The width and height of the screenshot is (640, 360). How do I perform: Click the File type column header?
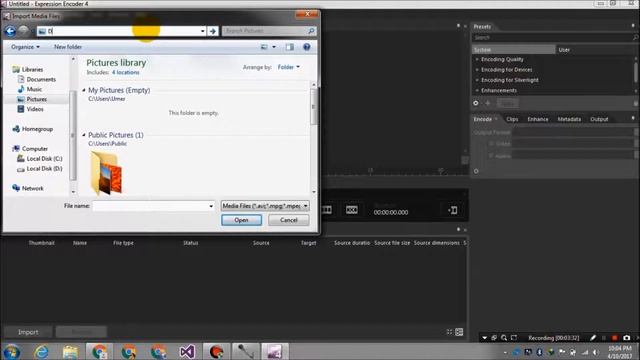[123, 243]
